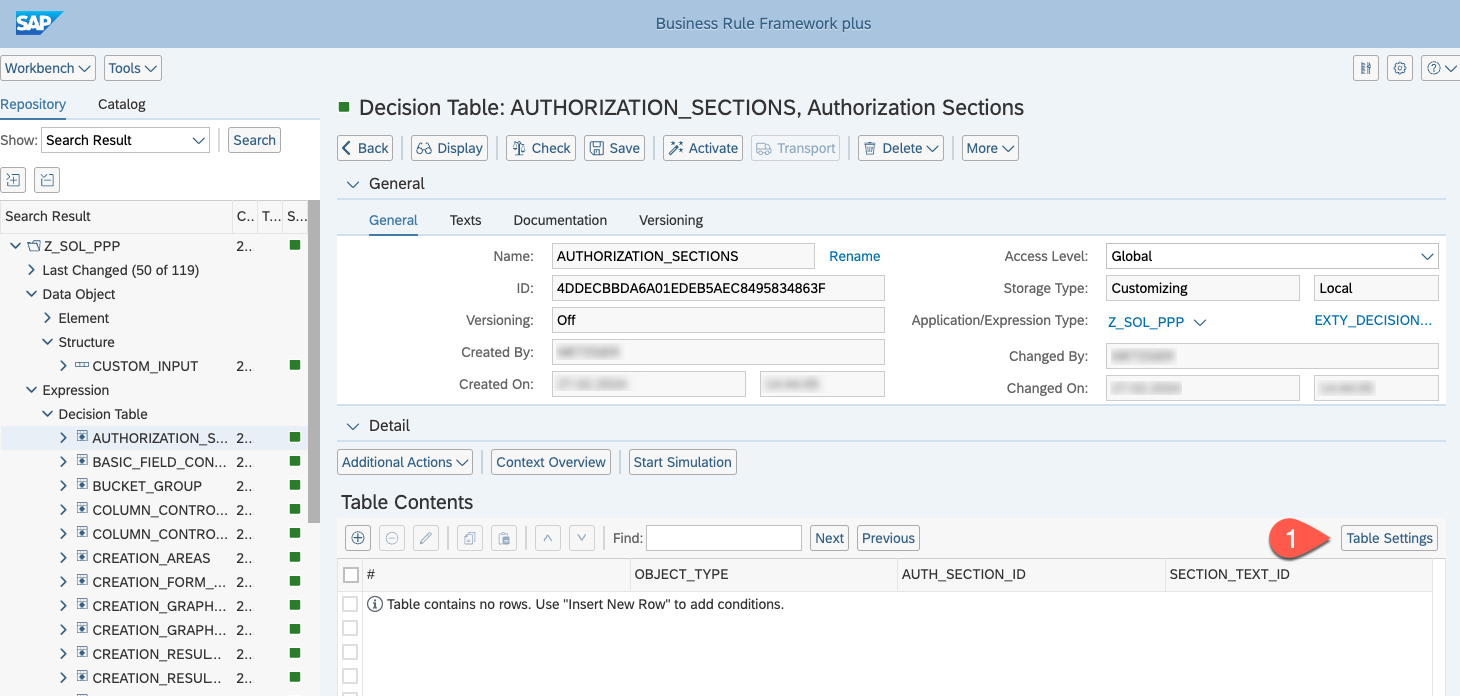Tick the select-all checkbox in table header

(x=350, y=575)
